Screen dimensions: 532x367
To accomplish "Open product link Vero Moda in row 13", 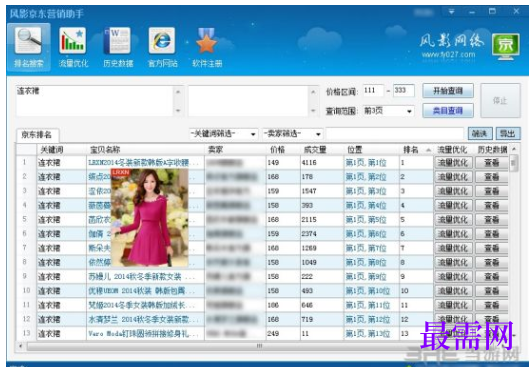I will pos(143,334).
